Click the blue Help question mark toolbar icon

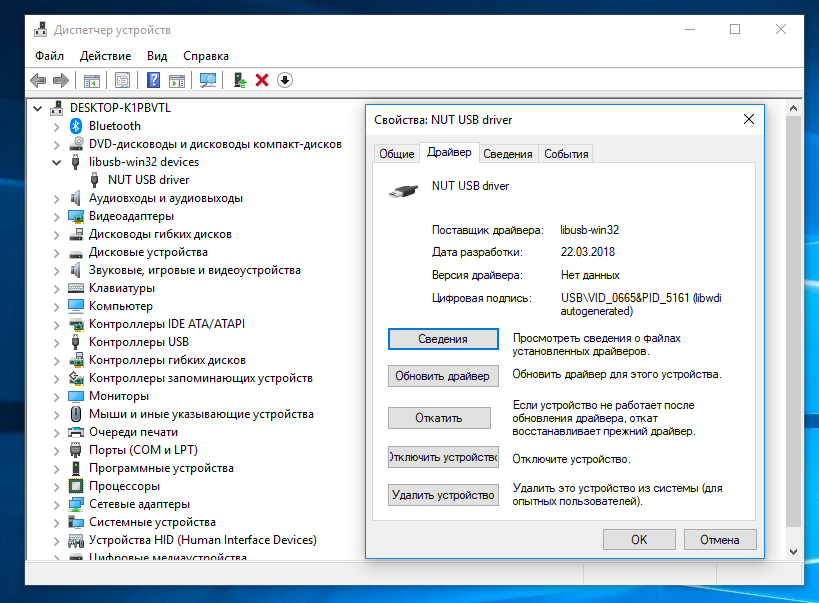point(154,80)
